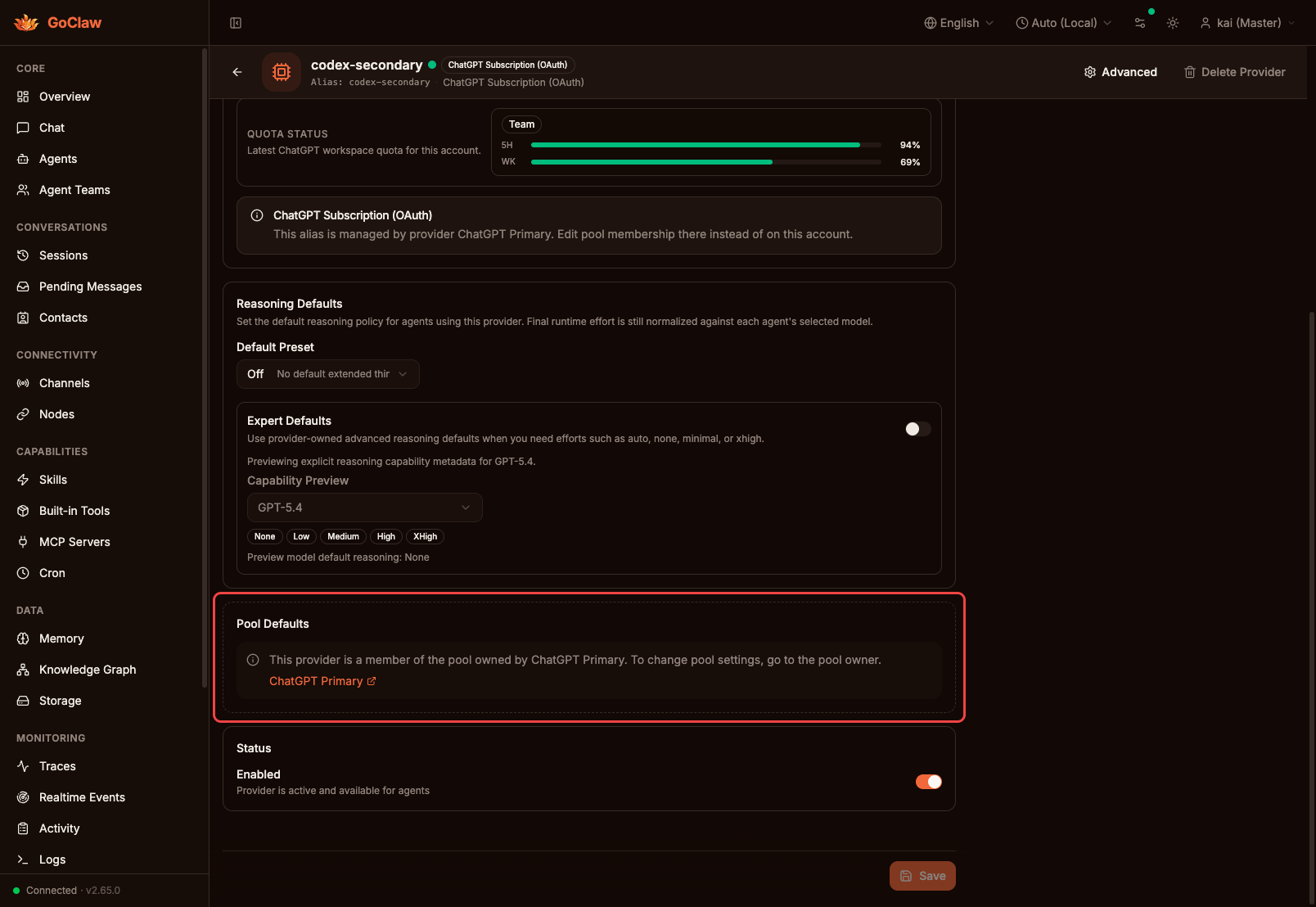The image size is (1316, 907).
Task: Click the Pending Messages inbox icon
Action: coord(23,287)
